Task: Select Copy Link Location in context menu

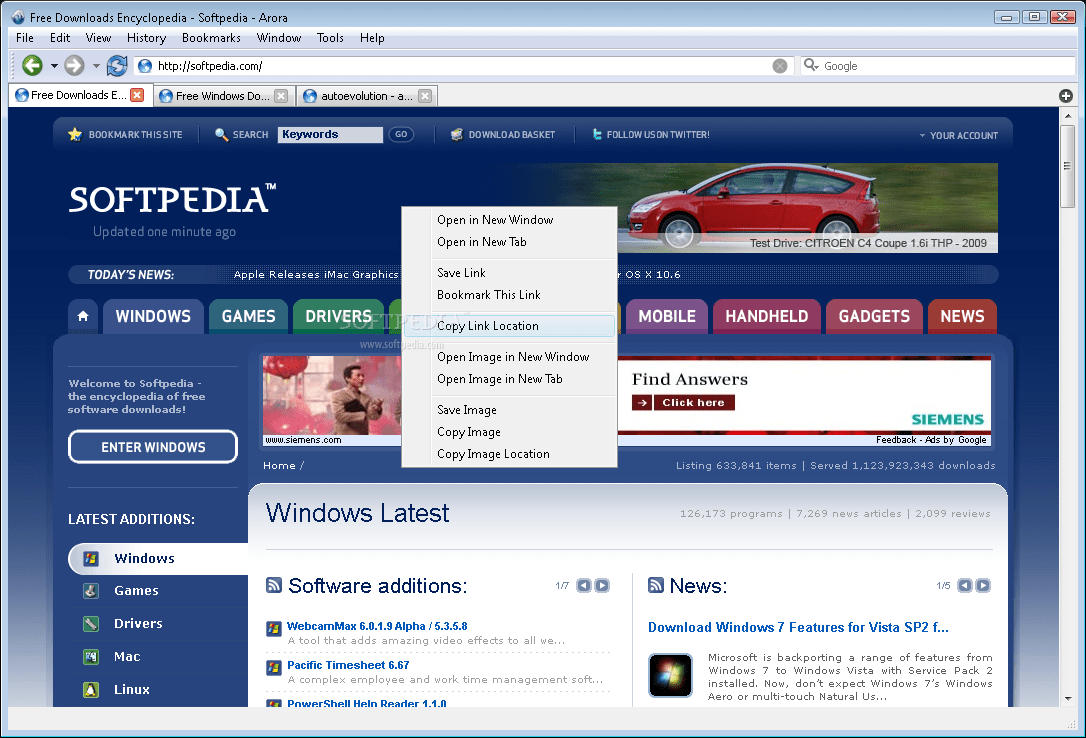Action: 509,326
